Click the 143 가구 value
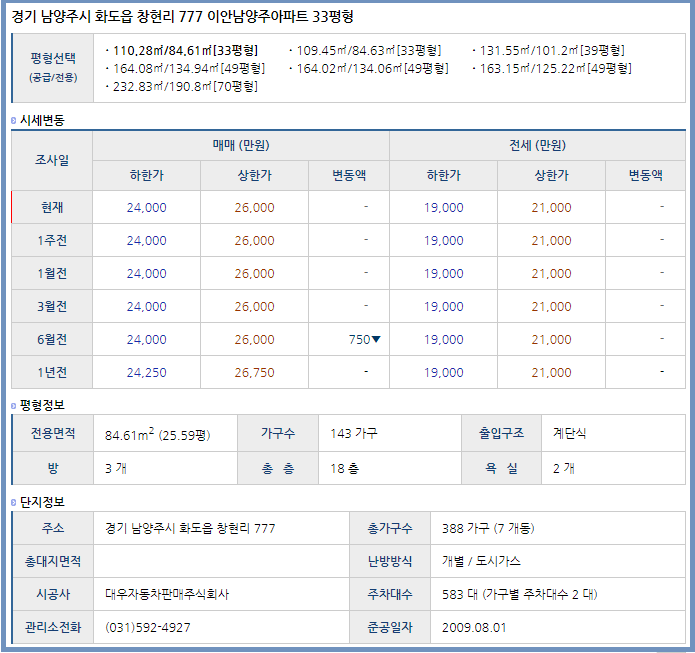The image size is (695, 653). tap(354, 433)
